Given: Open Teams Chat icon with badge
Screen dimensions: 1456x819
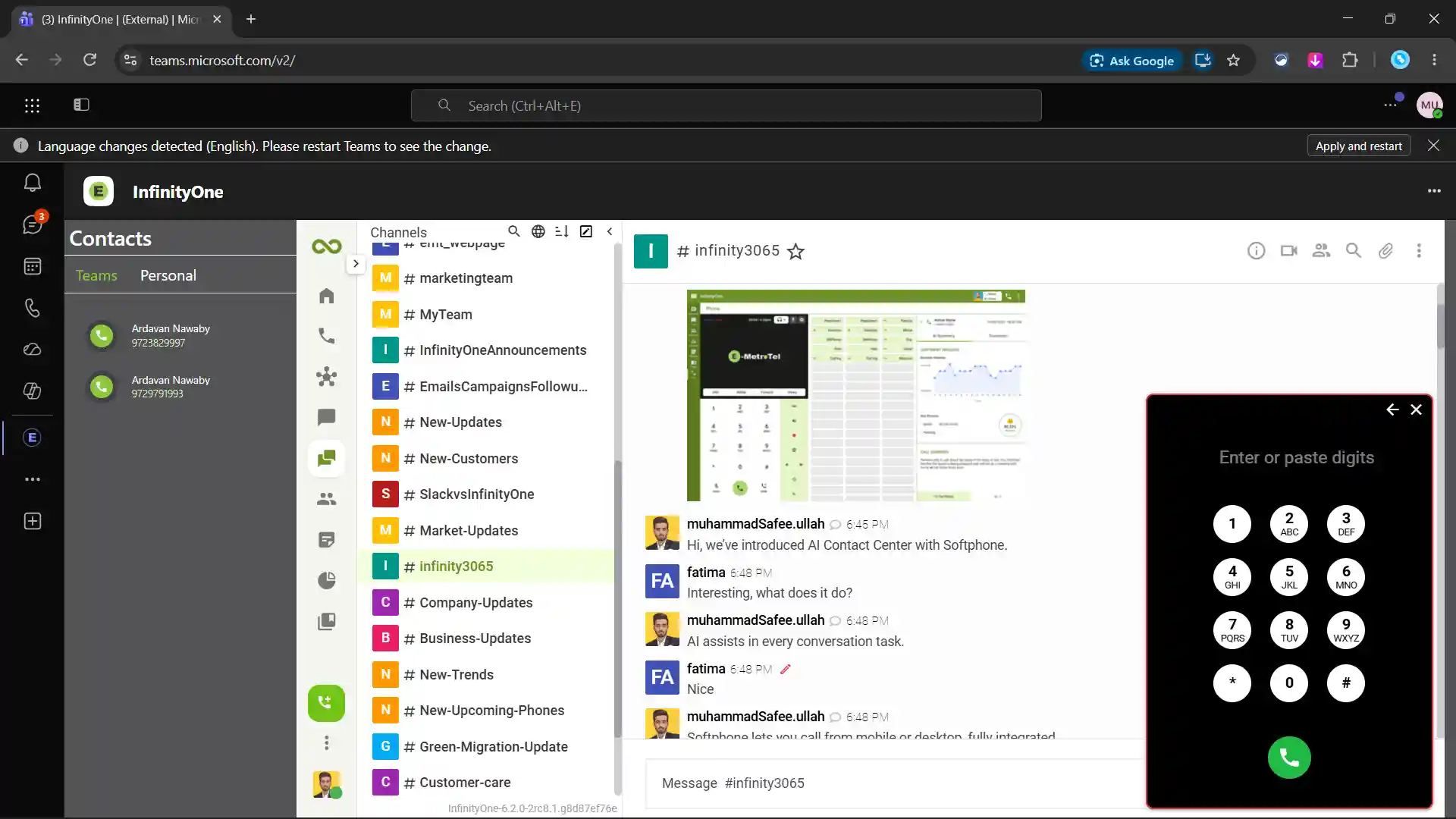Looking at the screenshot, I should [32, 224].
